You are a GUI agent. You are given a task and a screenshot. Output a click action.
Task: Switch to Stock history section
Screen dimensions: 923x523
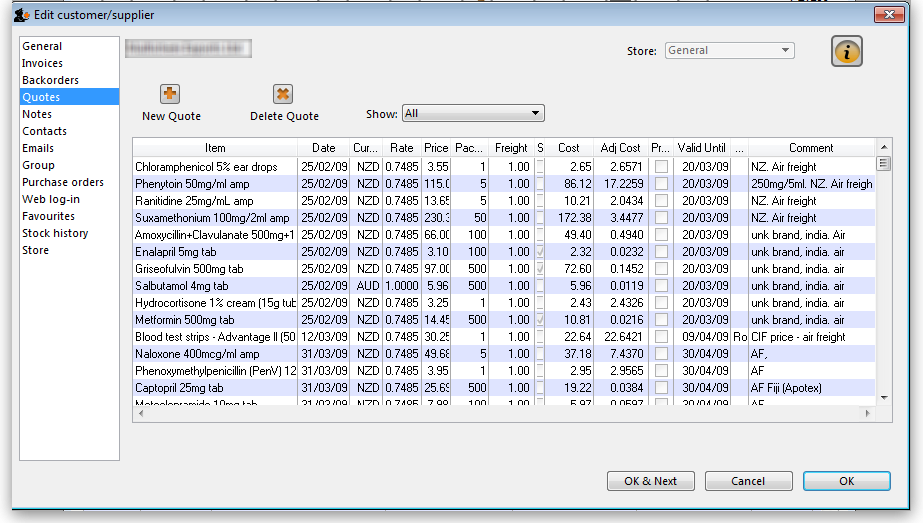click(x=55, y=233)
